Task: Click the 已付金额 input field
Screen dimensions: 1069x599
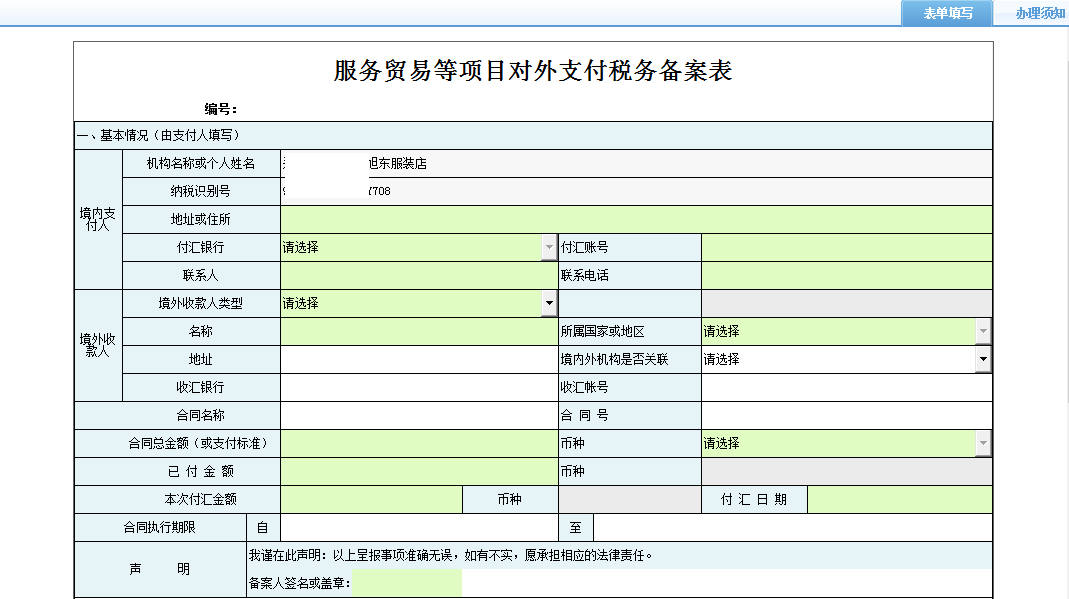Action: click(x=415, y=470)
